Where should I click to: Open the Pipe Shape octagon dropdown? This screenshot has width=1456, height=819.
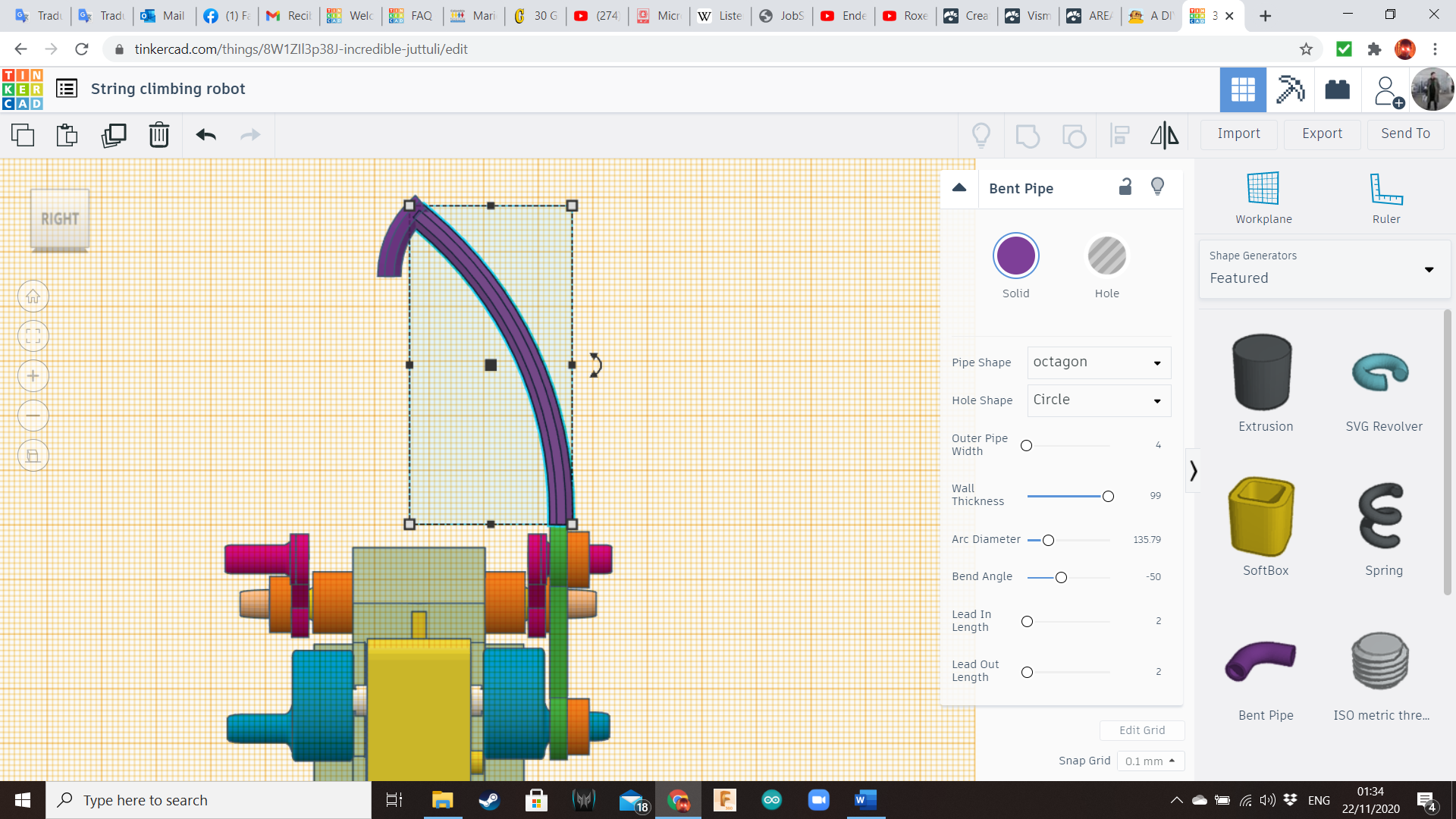click(1099, 362)
